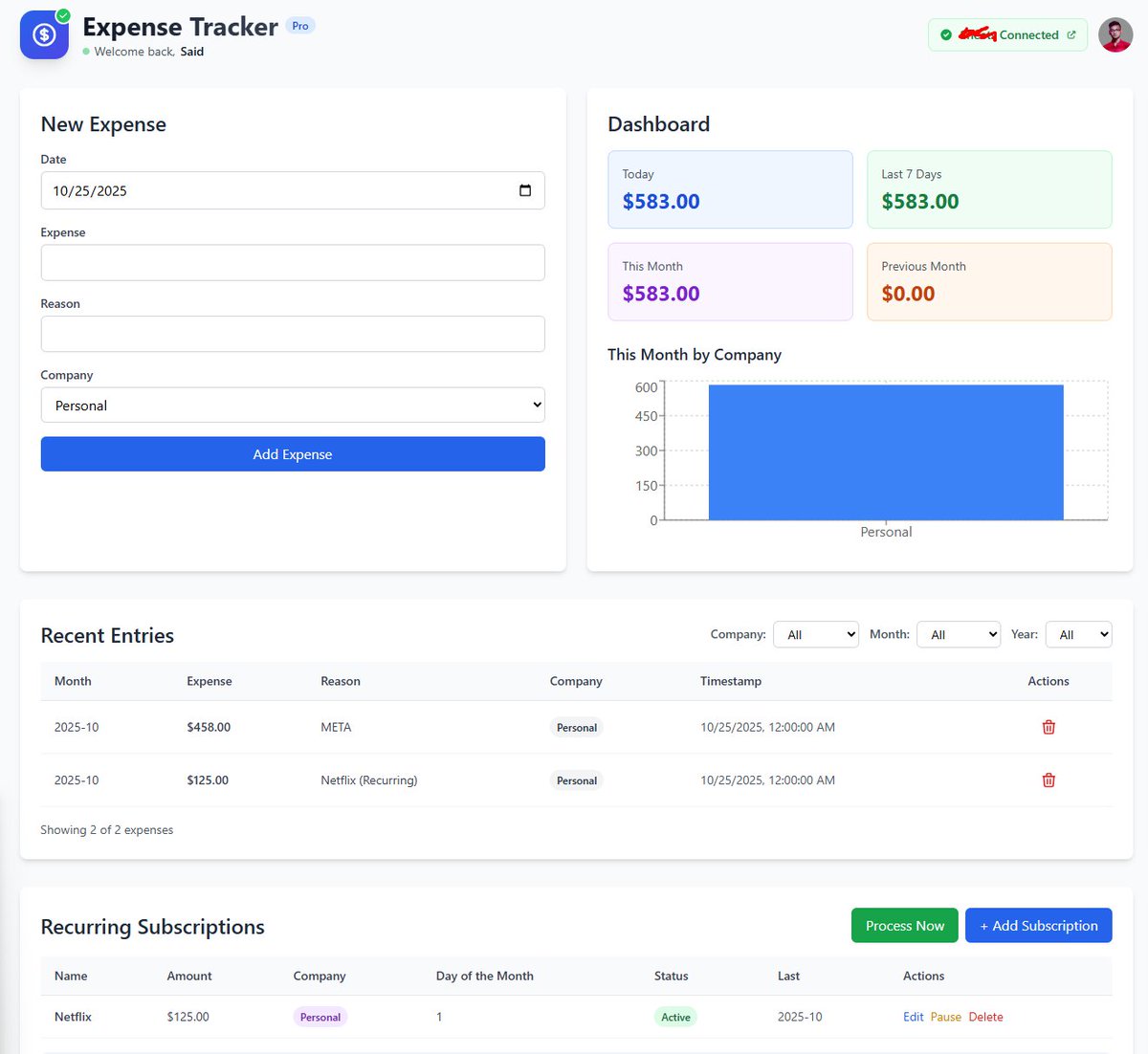Click the Personal label under the chart
The height and width of the screenshot is (1054, 1148).
point(886,532)
